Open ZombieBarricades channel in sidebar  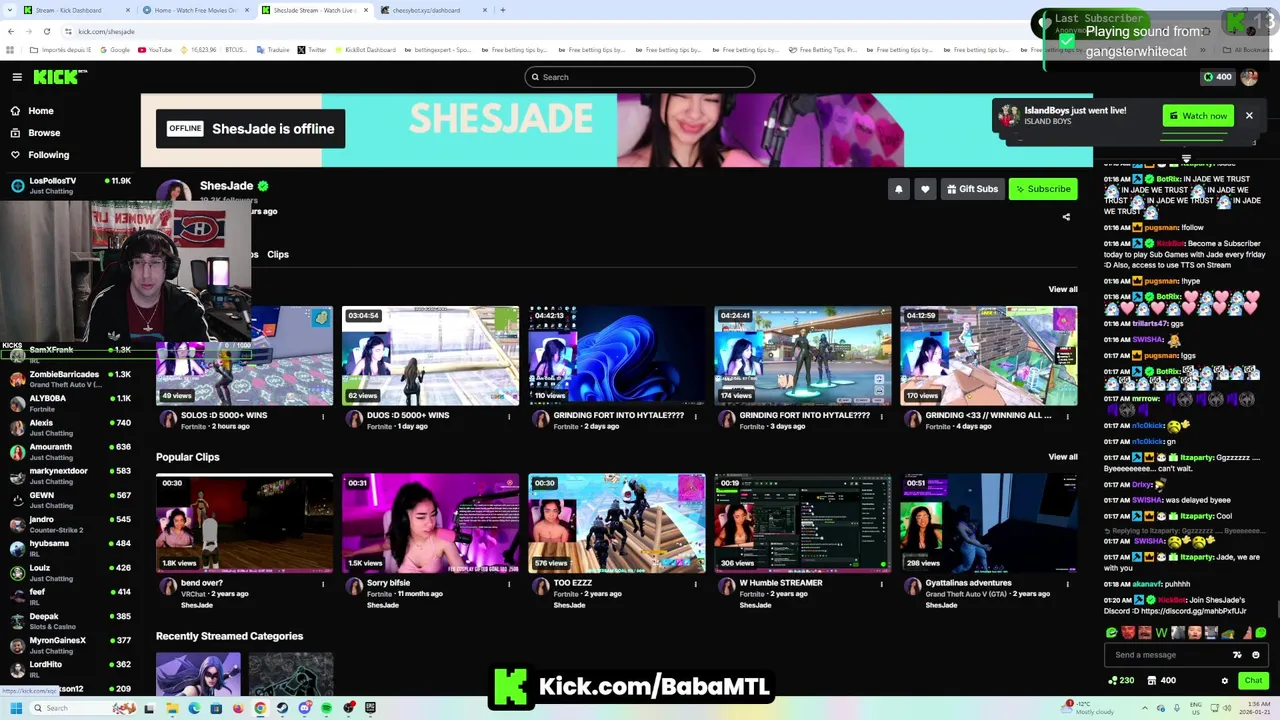click(70, 379)
